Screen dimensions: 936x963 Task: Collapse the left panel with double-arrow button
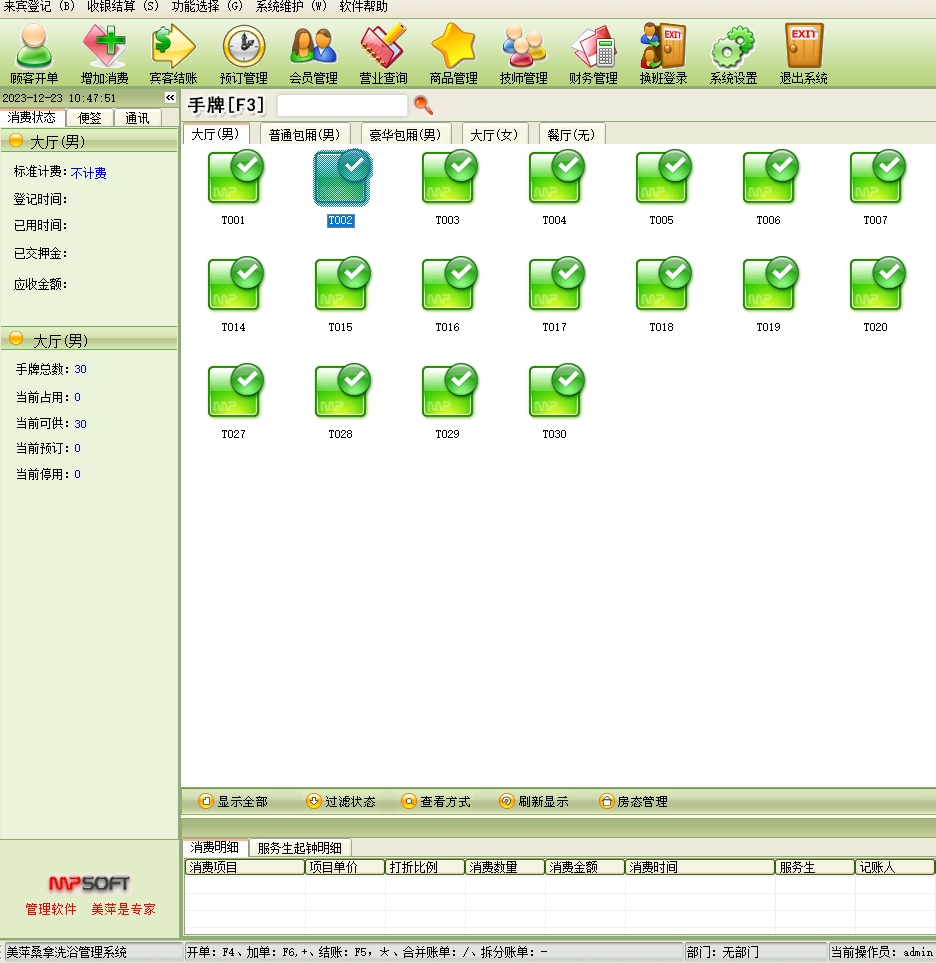click(170, 98)
